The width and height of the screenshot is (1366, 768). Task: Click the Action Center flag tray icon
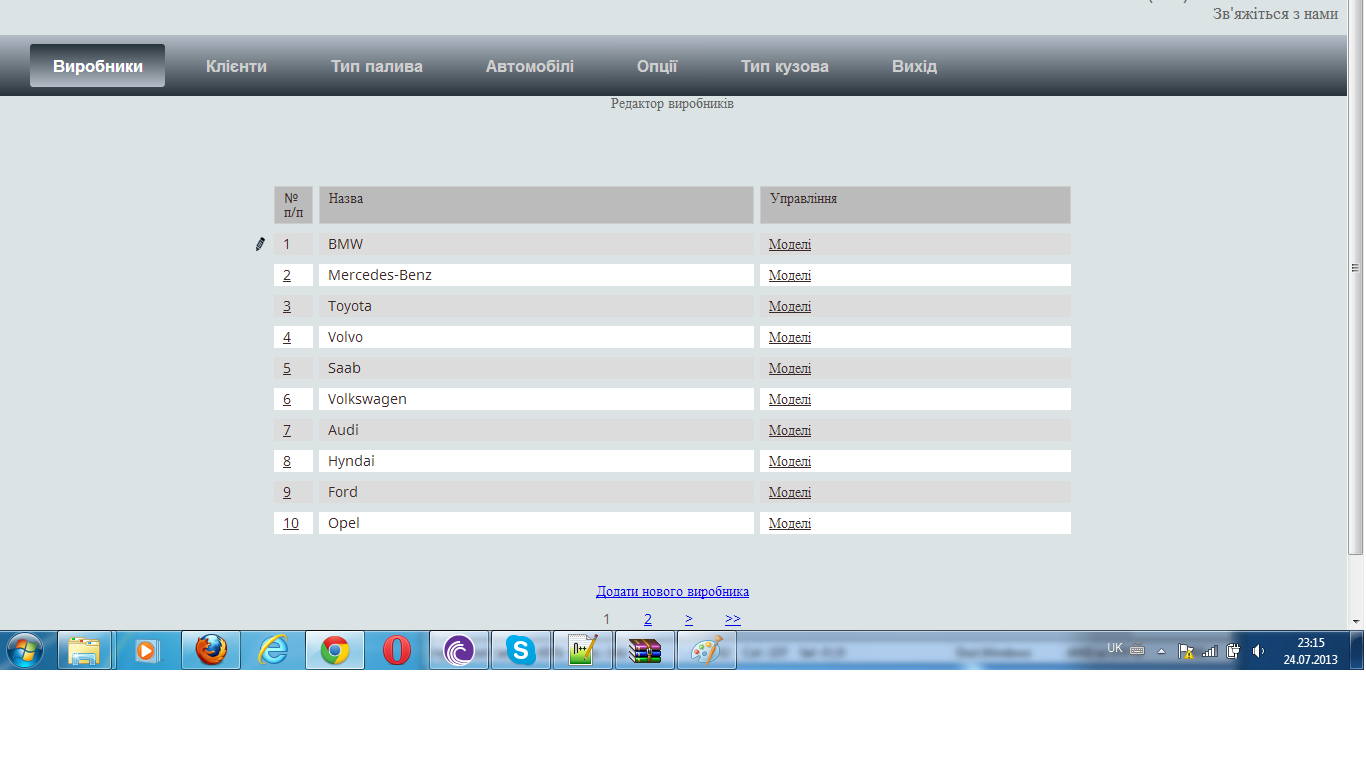tap(1186, 651)
